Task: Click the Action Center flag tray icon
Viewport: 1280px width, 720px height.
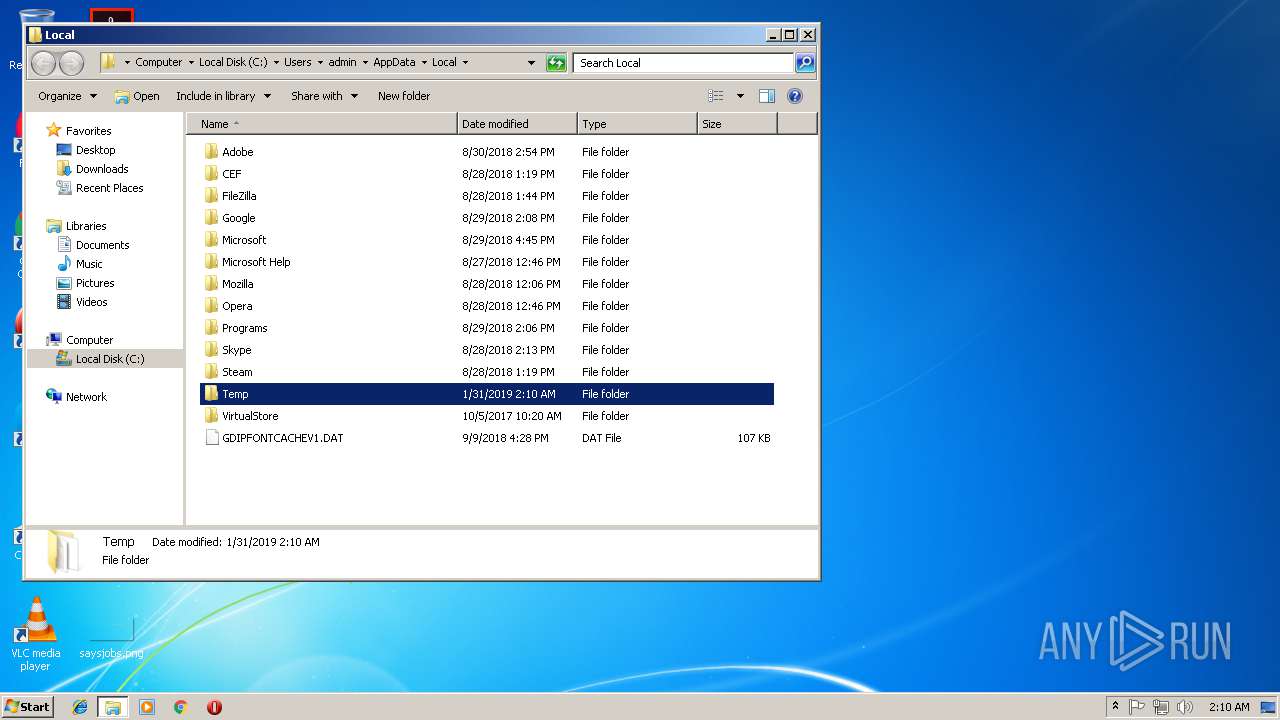Action: (x=1137, y=707)
